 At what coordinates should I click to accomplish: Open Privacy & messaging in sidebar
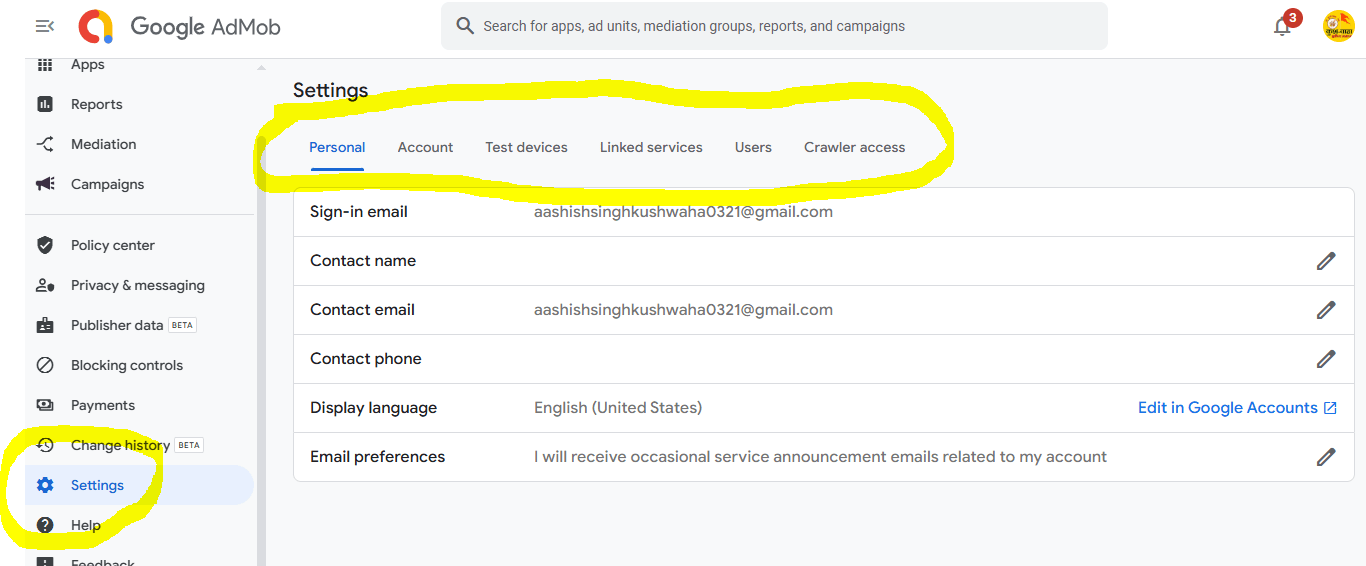(x=139, y=285)
